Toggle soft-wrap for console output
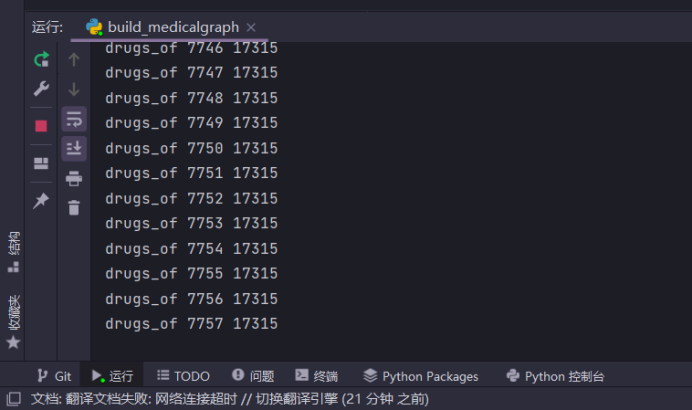692x410 pixels. [74, 119]
